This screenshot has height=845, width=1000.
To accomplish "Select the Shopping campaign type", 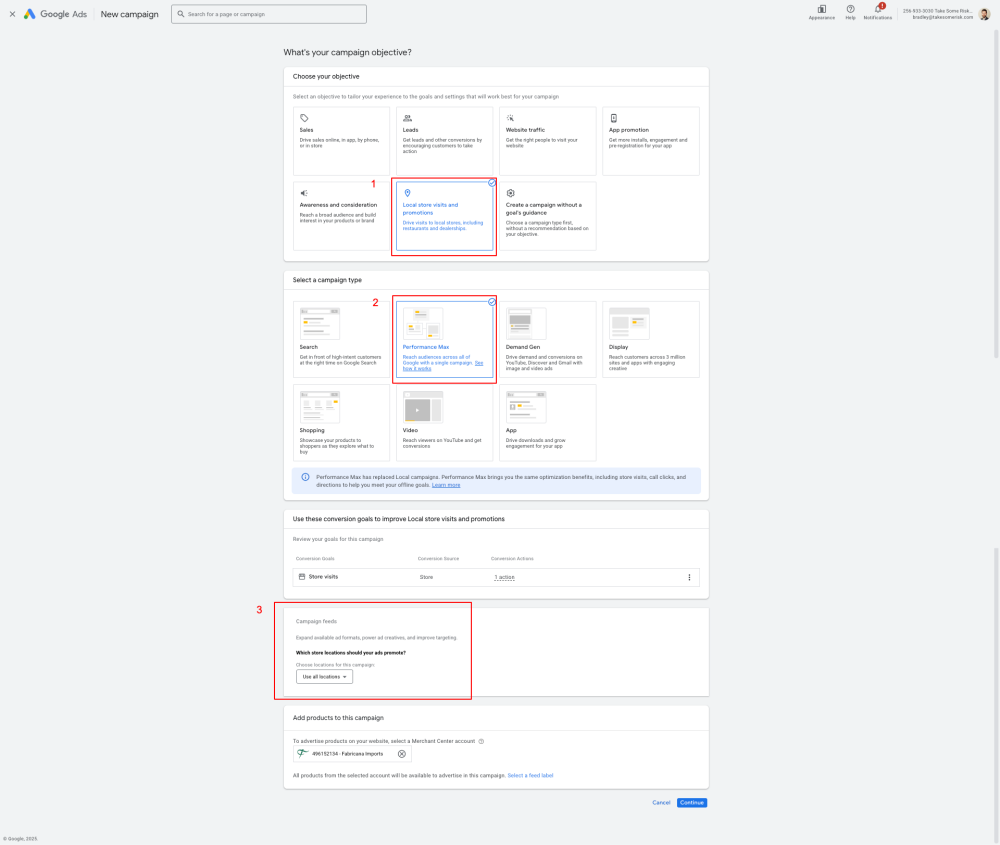I will point(341,422).
